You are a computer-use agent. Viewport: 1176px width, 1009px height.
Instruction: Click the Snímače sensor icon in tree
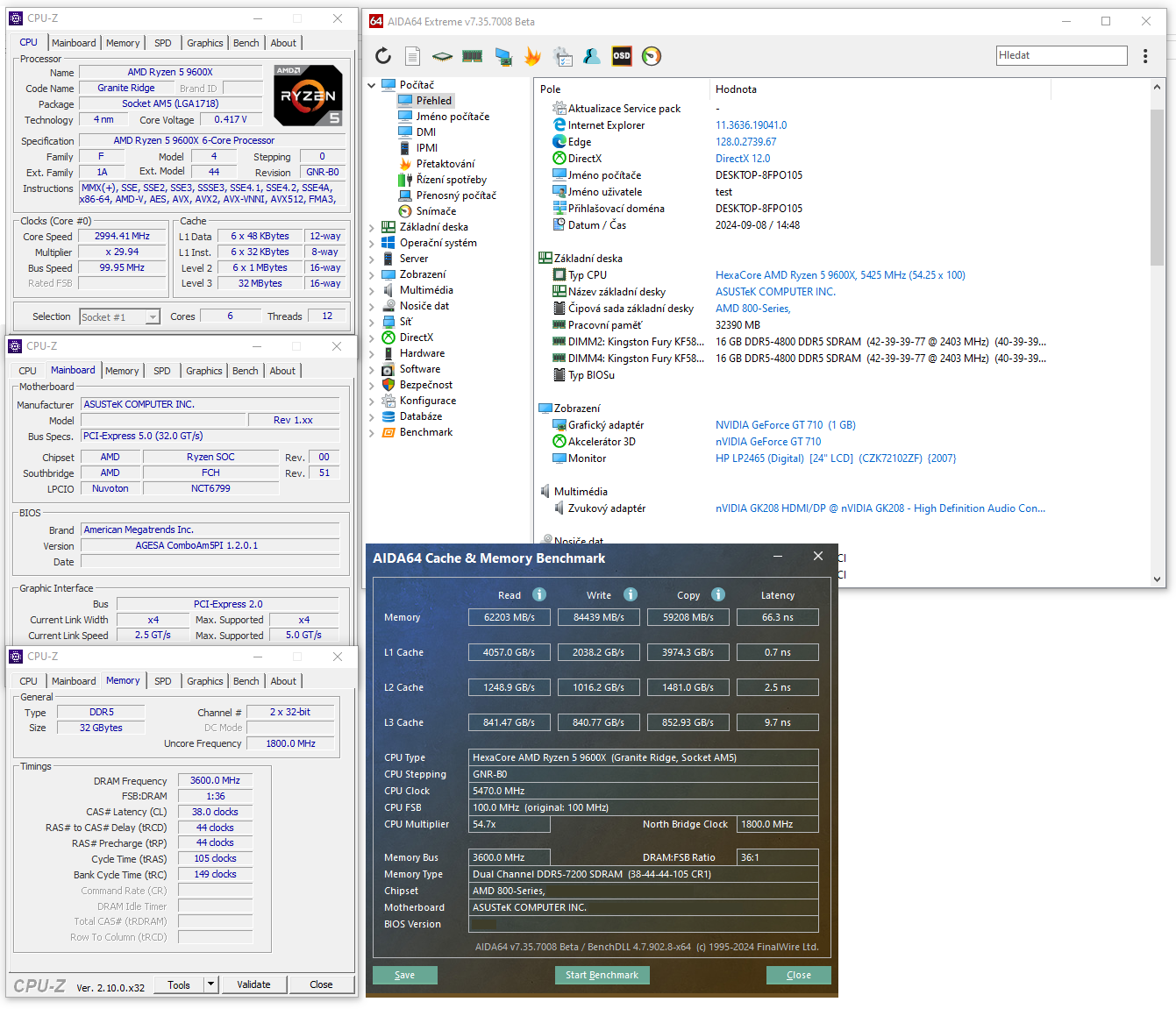[x=405, y=211]
